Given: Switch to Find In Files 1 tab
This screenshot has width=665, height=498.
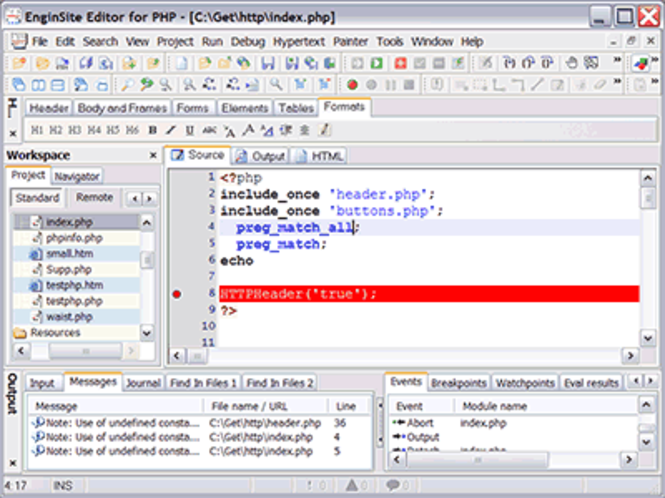Looking at the screenshot, I should pyautogui.click(x=203, y=383).
